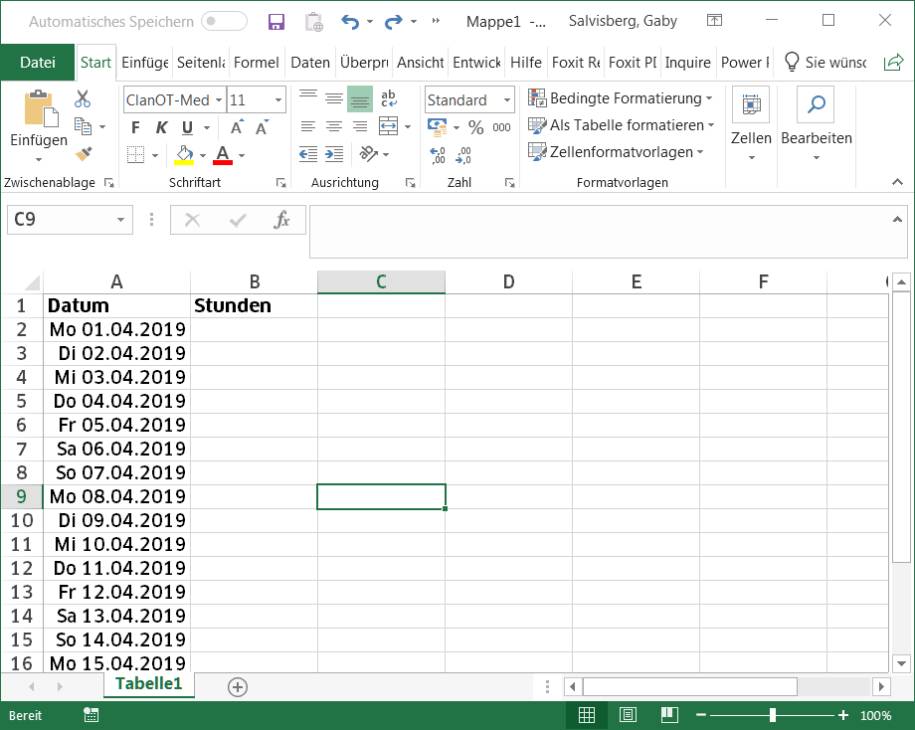
Task: Select the format painter brush icon
Action: point(83,153)
